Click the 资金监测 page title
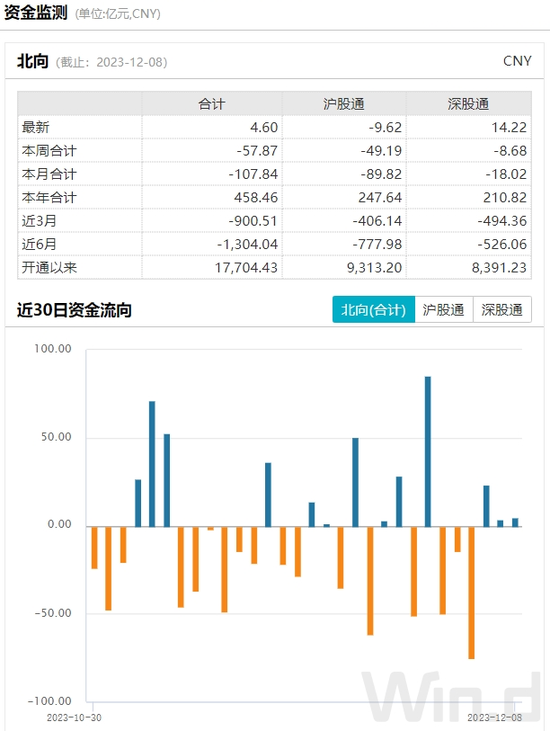 (x=36, y=13)
